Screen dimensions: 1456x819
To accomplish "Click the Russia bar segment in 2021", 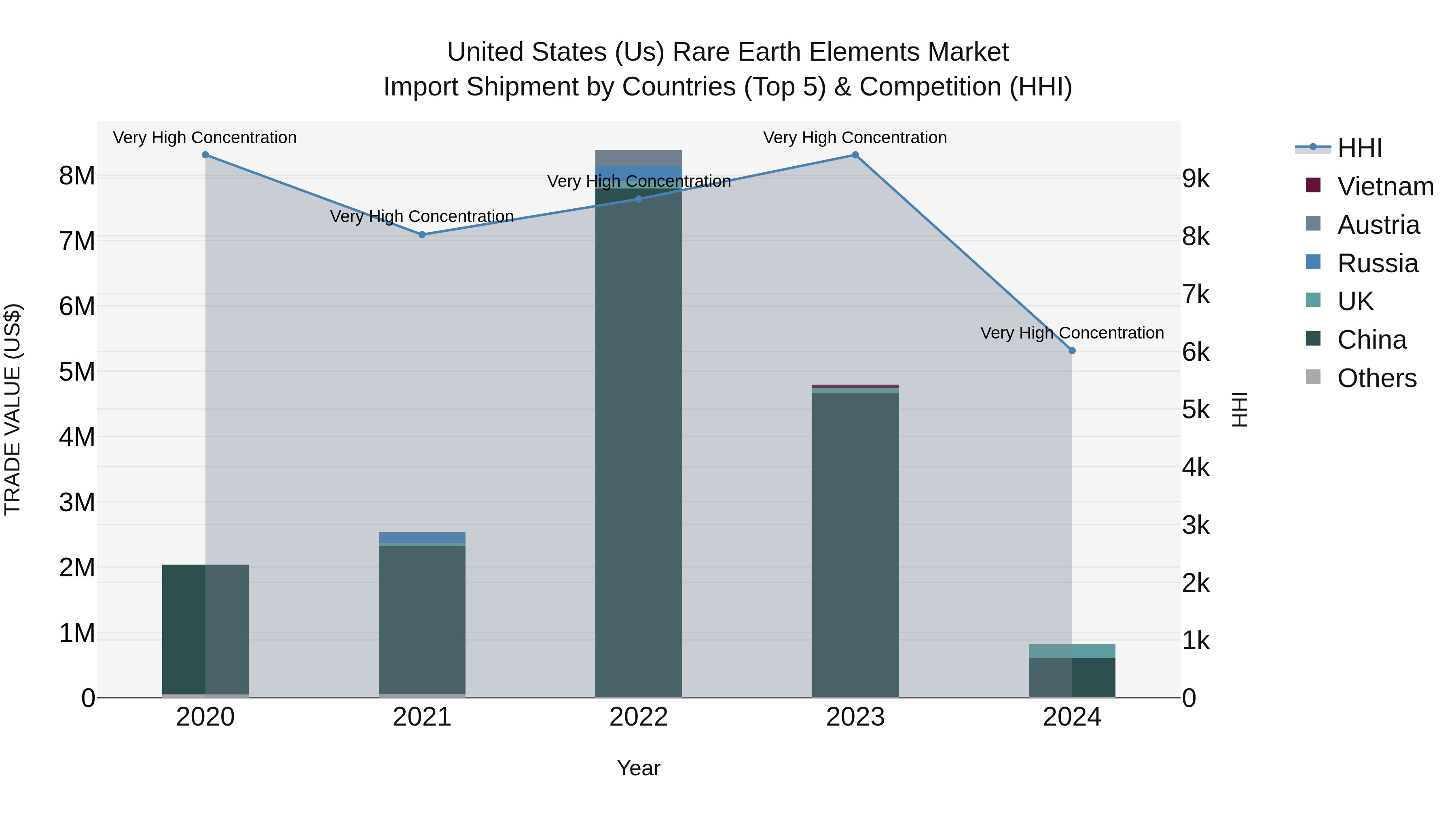I will pos(422,538).
